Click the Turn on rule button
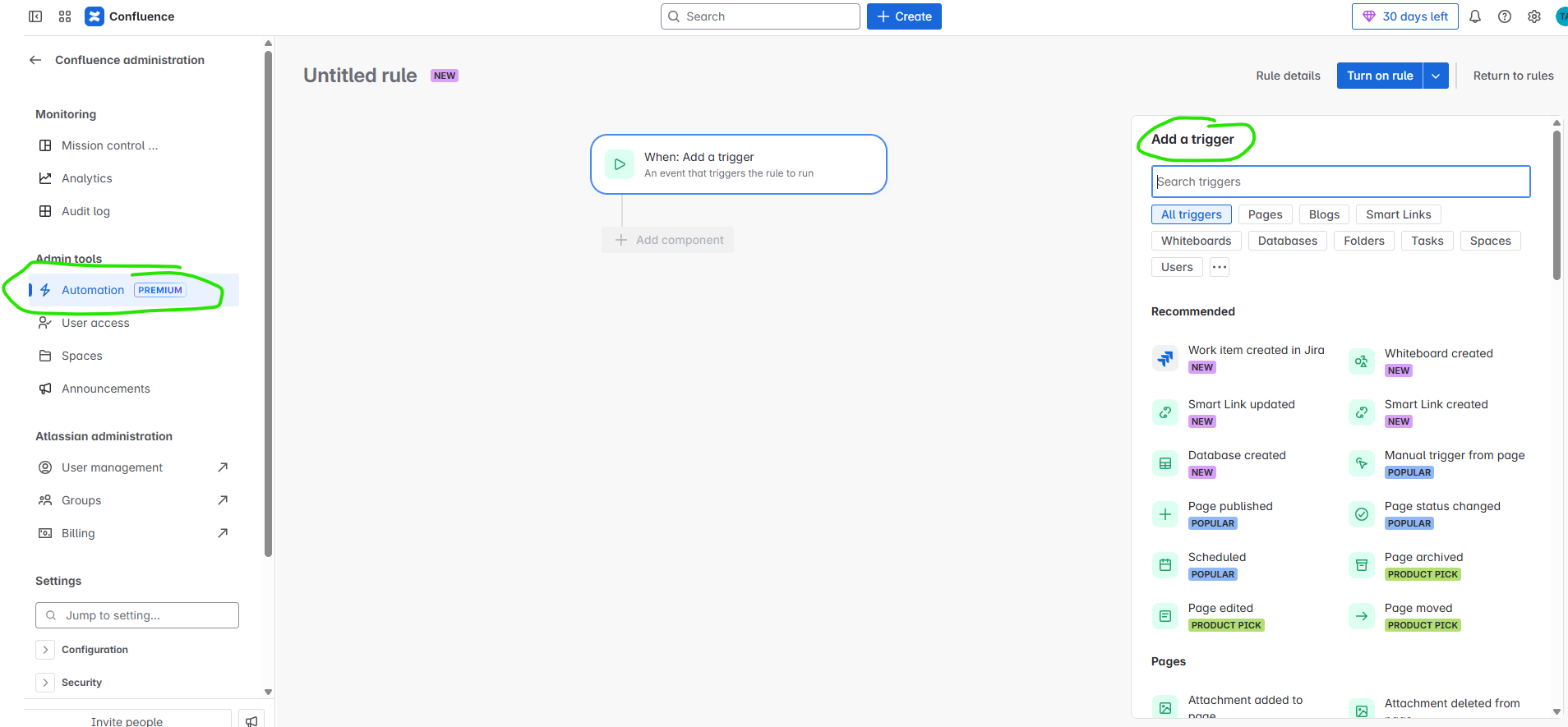 1380,76
